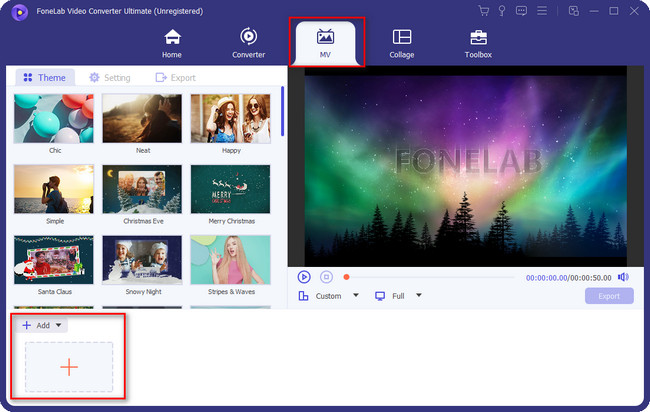Select the Theme sub-tab

tap(45, 78)
